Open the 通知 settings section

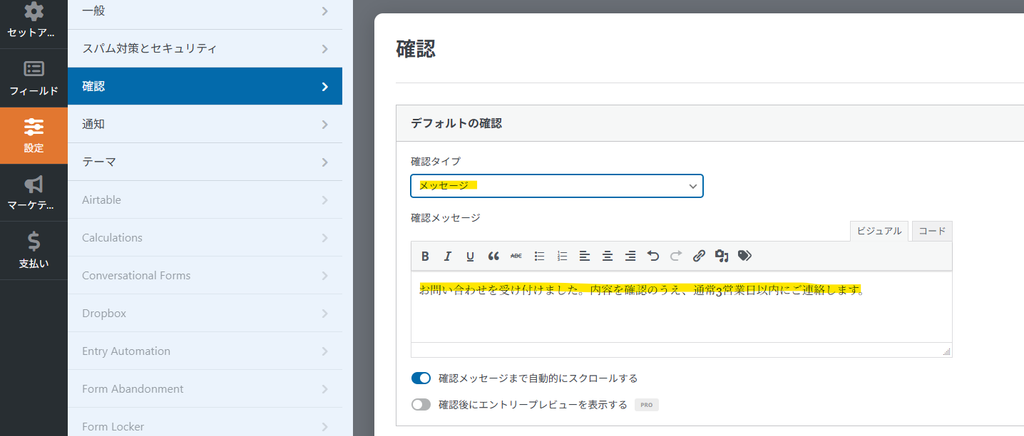tap(205, 124)
